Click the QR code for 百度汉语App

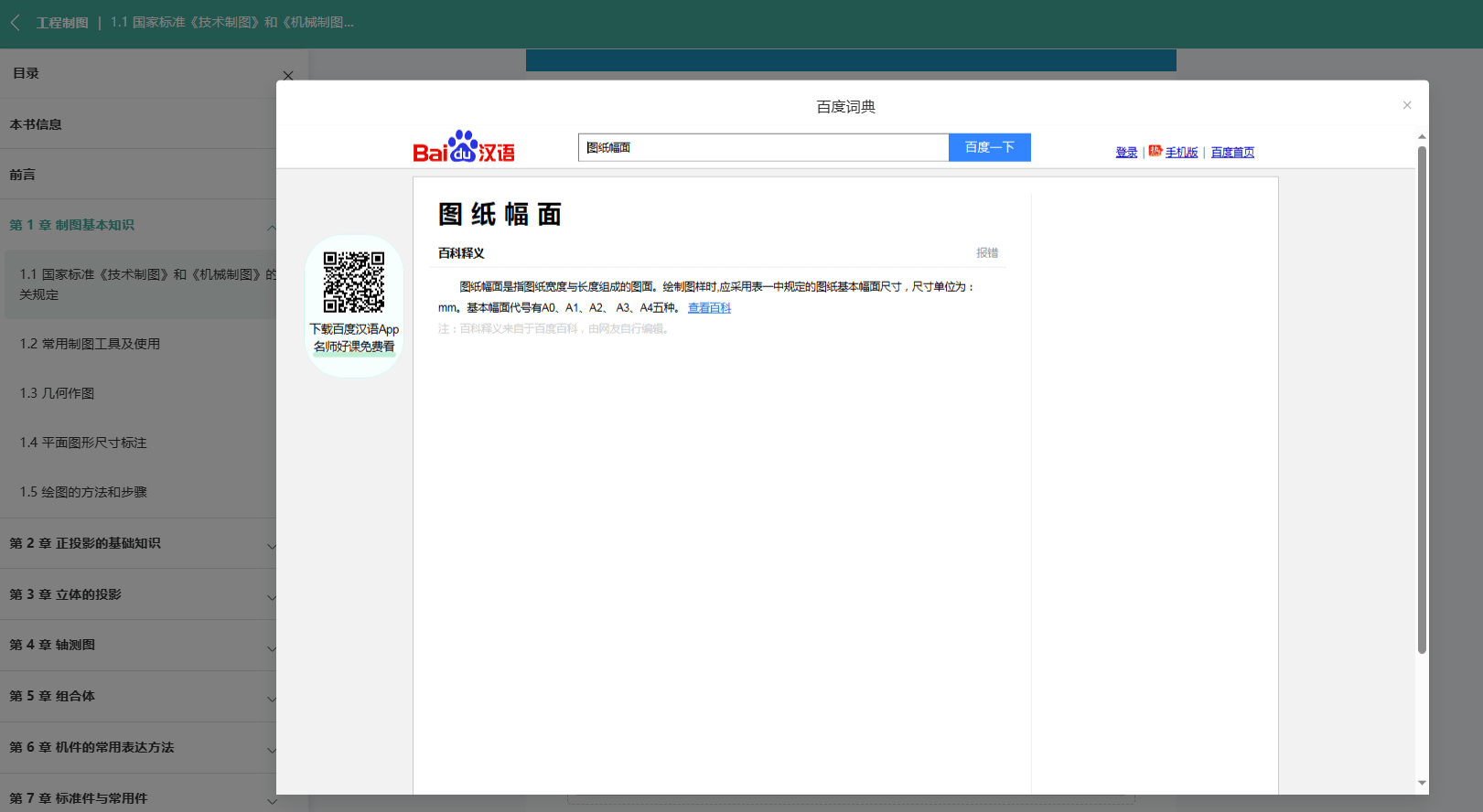[x=354, y=283]
